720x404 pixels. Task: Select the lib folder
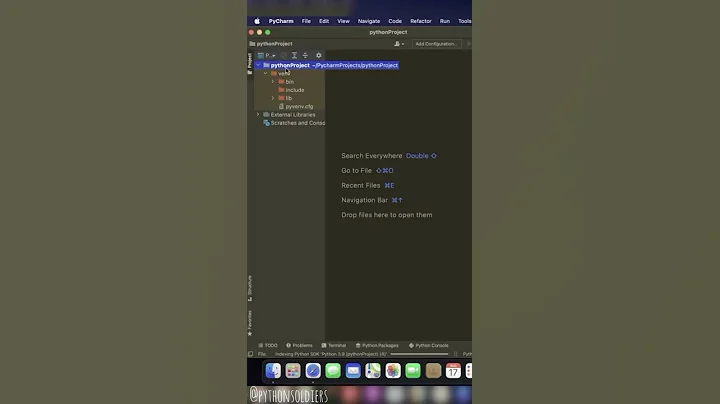[x=285, y=98]
